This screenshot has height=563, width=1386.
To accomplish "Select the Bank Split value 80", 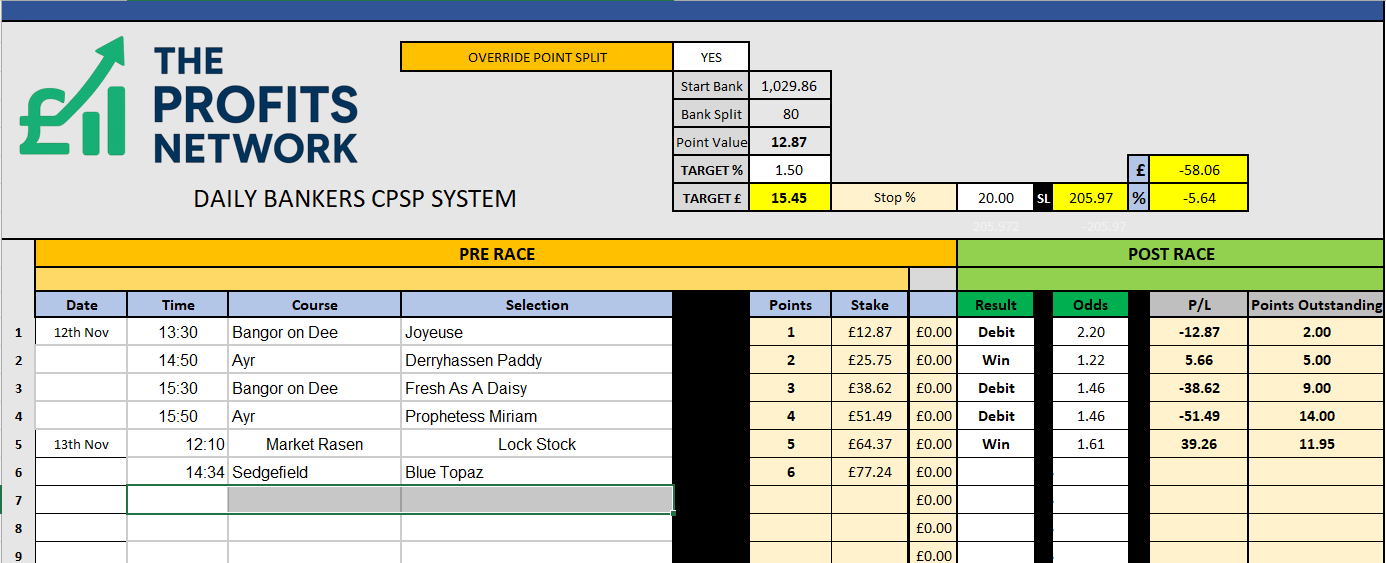I will [789, 114].
